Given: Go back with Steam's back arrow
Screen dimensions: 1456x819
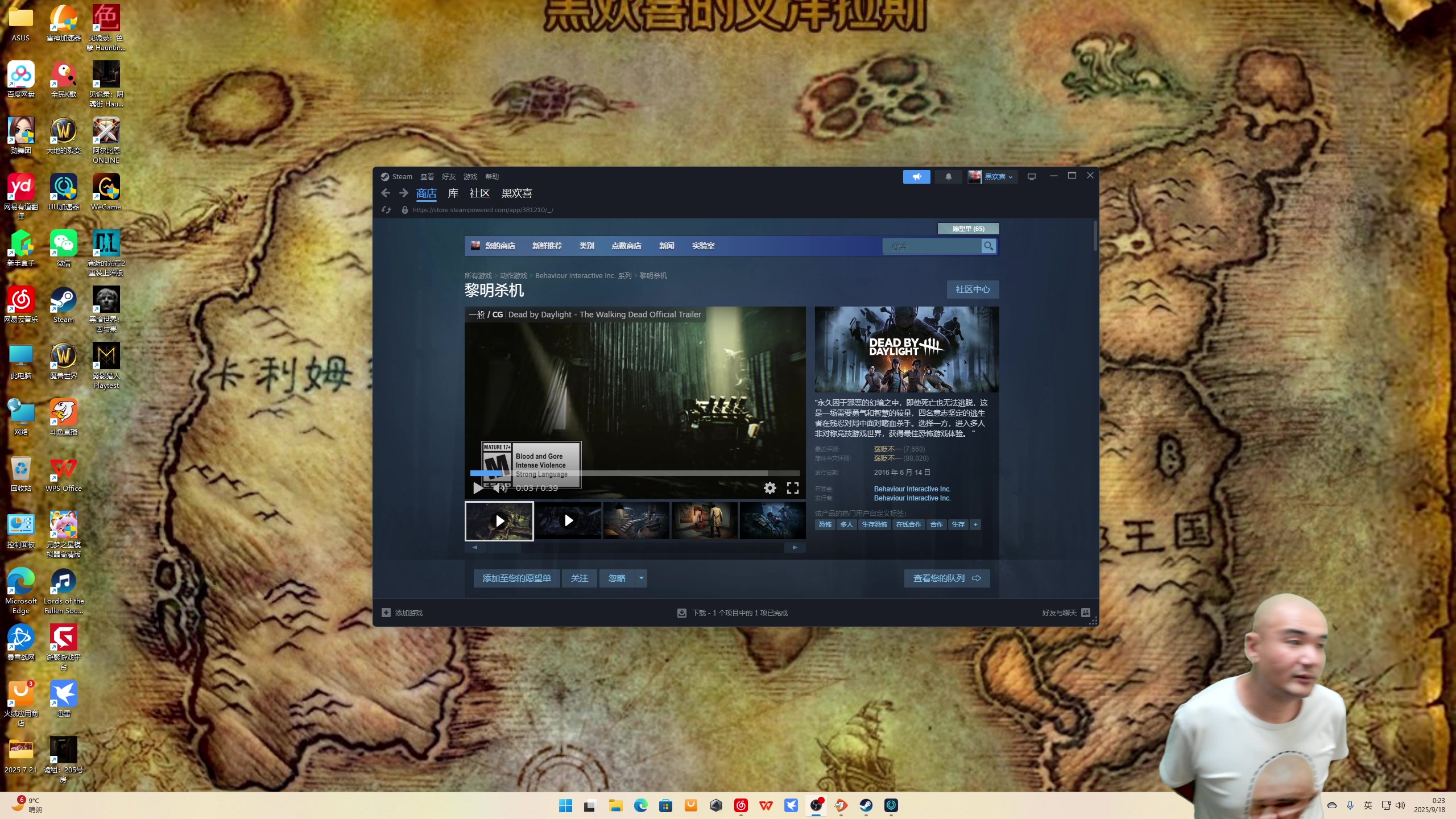Looking at the screenshot, I should pos(386,193).
